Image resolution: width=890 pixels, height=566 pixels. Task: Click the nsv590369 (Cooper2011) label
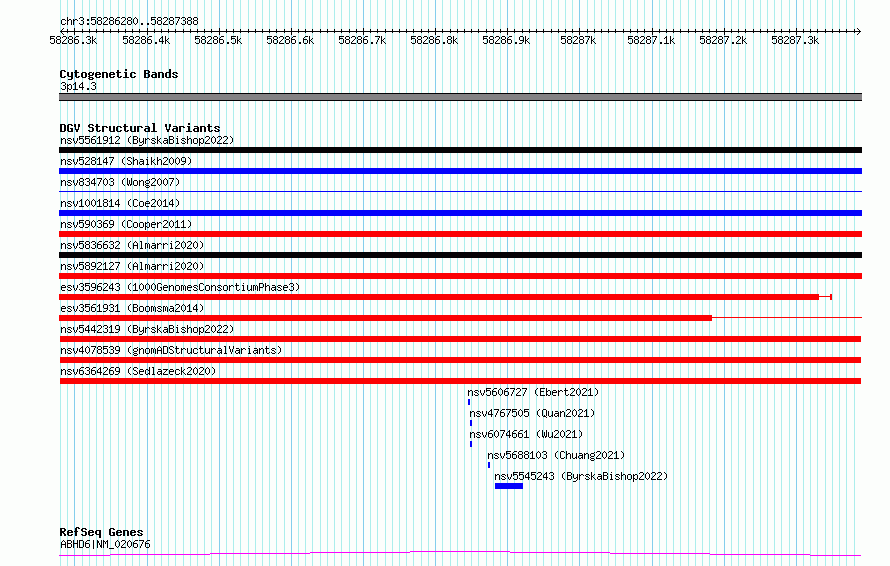point(126,224)
